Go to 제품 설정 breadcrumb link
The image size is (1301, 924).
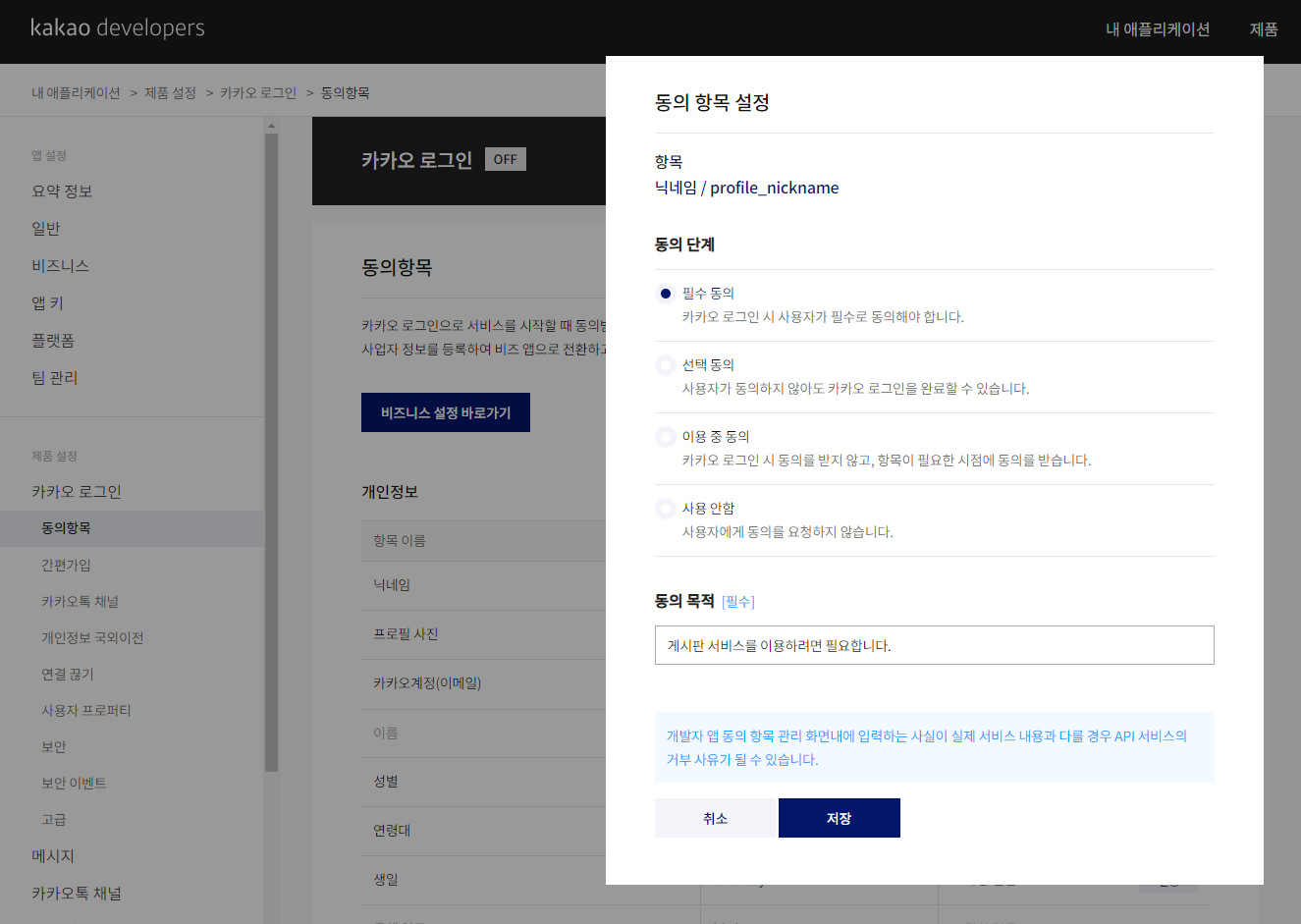tap(170, 92)
